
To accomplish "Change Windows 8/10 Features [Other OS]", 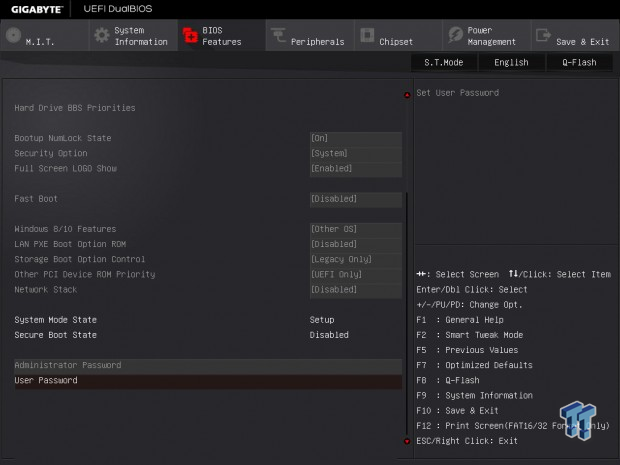I will pyautogui.click(x=356, y=229).
